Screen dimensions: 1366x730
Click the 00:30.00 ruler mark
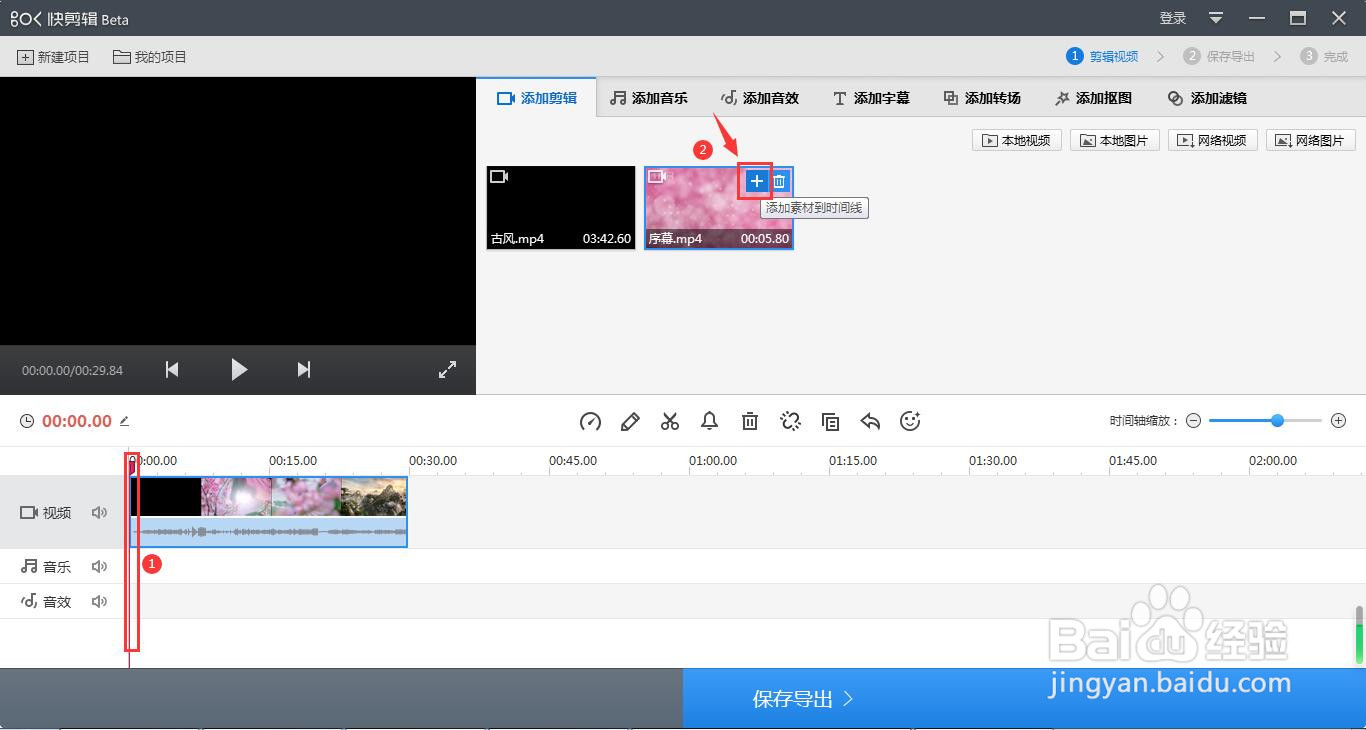tap(433, 461)
